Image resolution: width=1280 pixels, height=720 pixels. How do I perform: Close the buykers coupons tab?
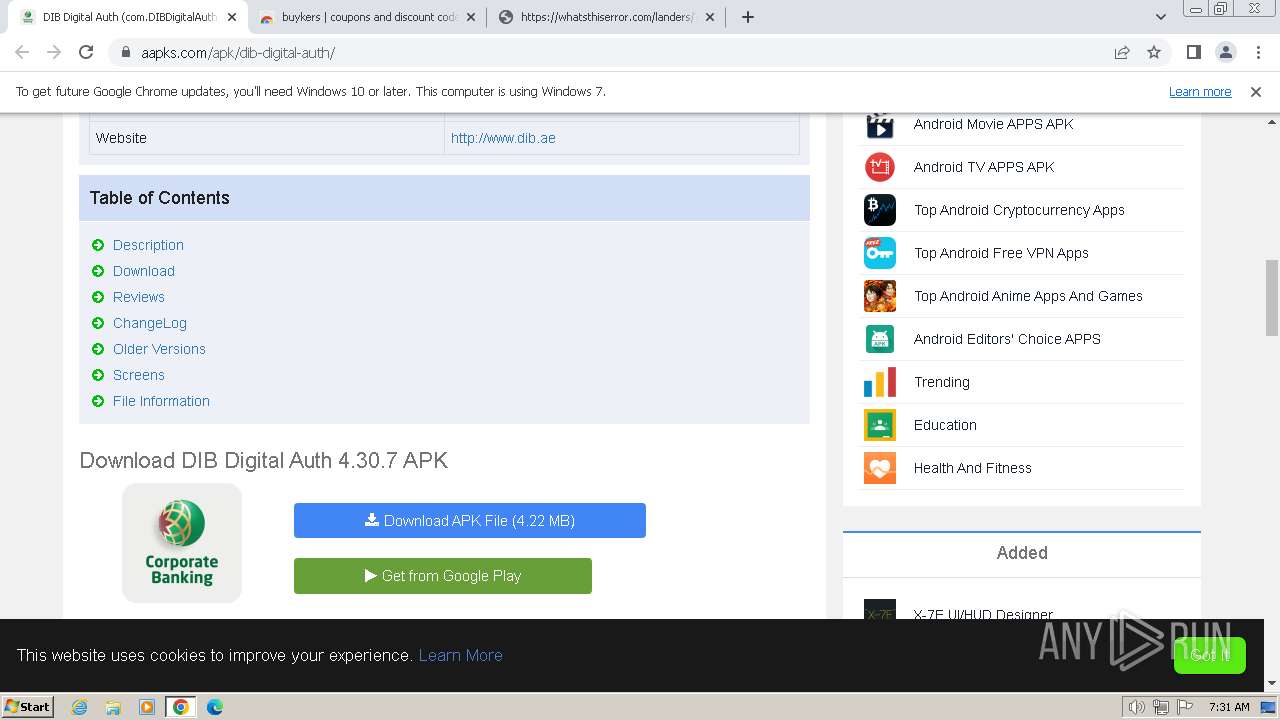coord(470,17)
